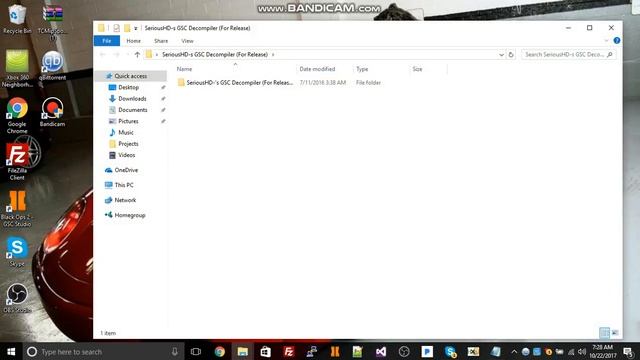640x360 pixels.
Task: Go to Videos in navigation pane
Action: (x=127, y=155)
